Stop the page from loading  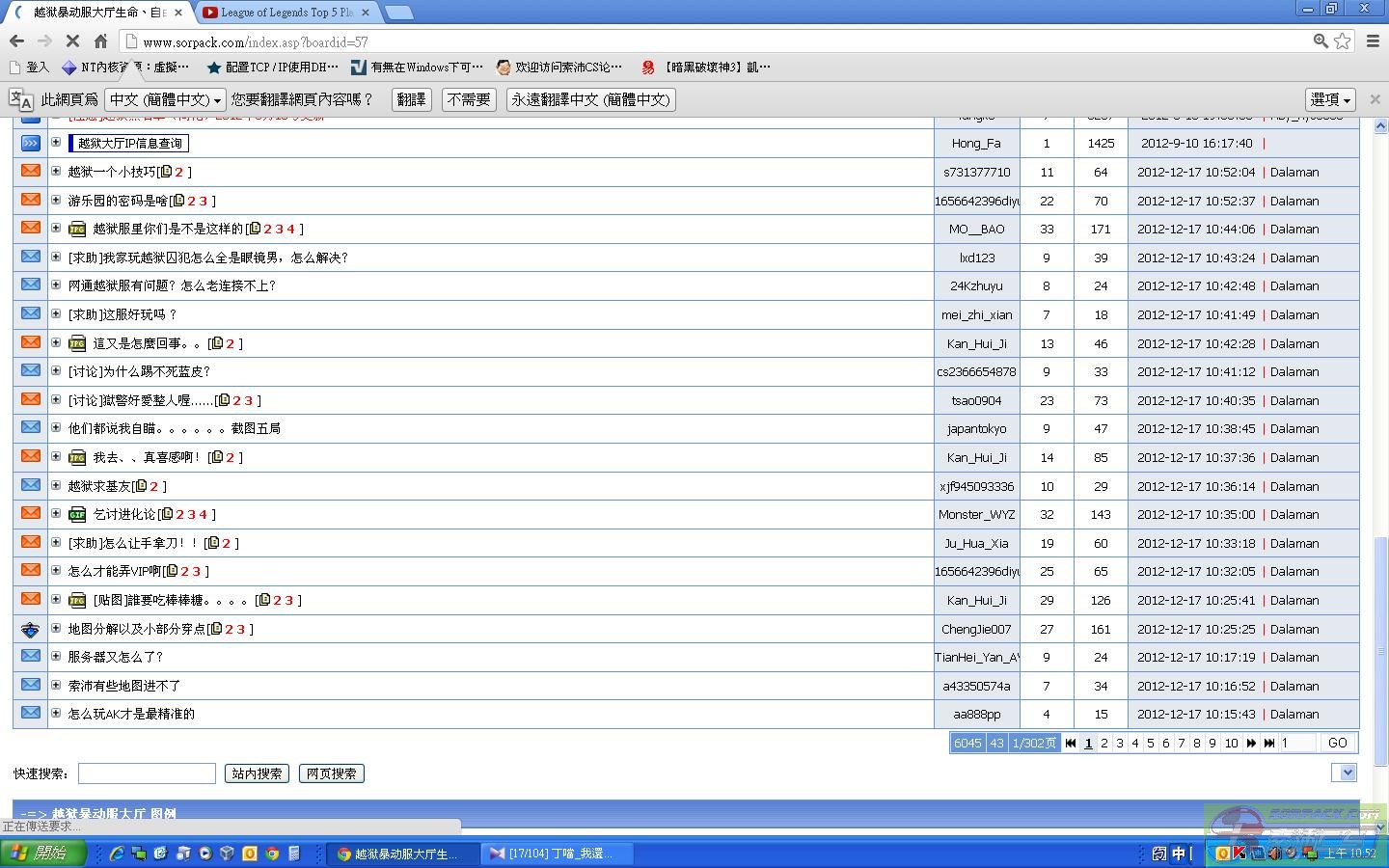(72, 41)
